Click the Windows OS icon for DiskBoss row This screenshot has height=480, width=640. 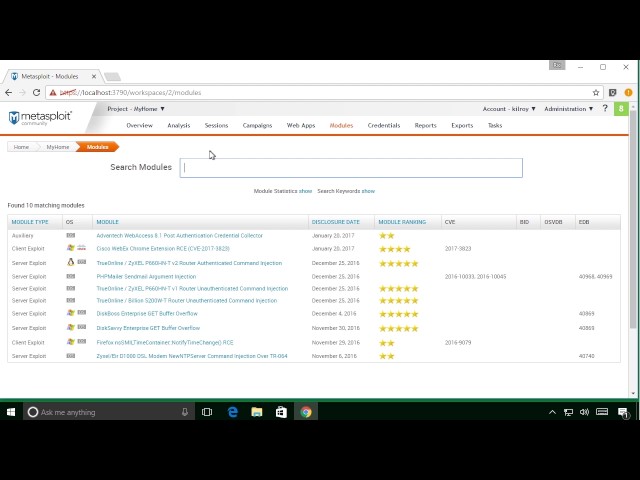tap(71, 313)
